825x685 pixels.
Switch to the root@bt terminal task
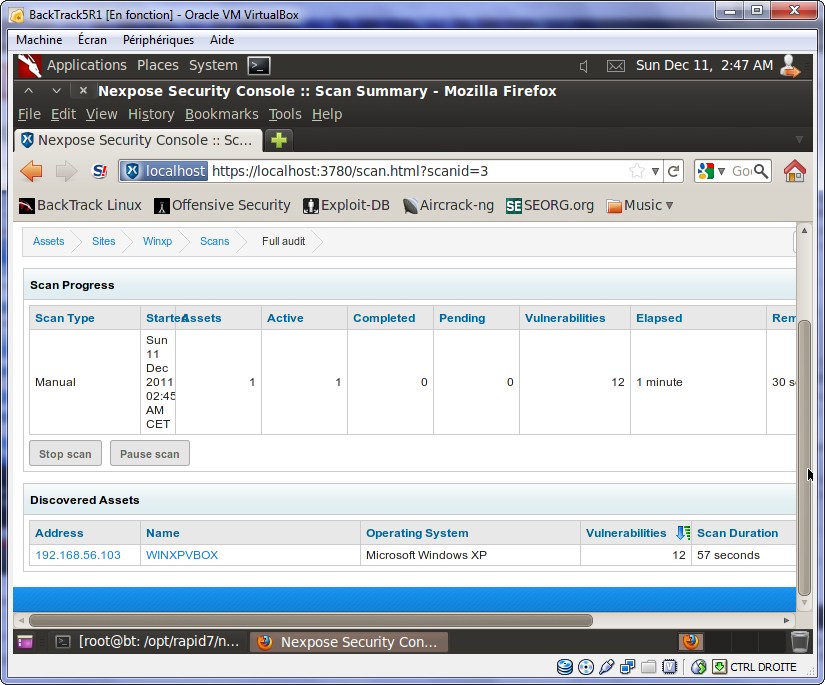click(x=148, y=642)
